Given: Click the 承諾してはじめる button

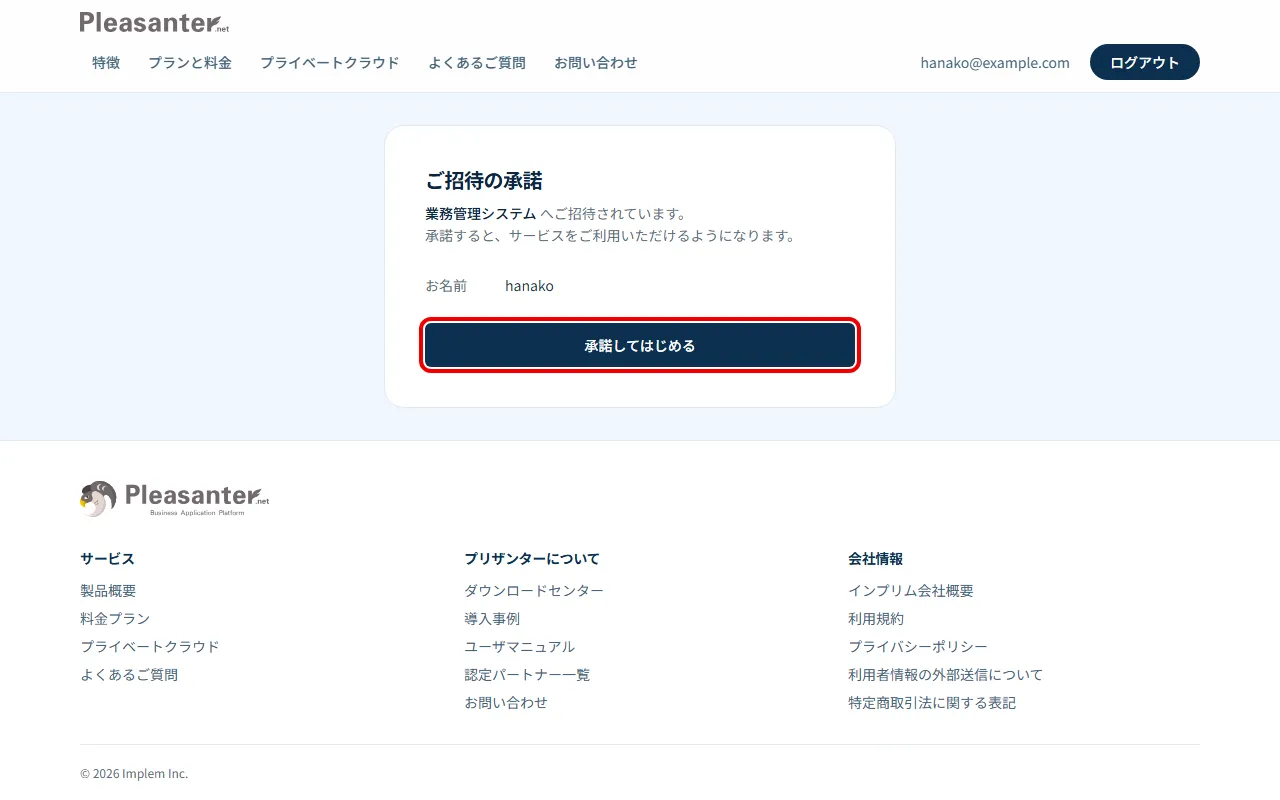Looking at the screenshot, I should pos(640,345).
